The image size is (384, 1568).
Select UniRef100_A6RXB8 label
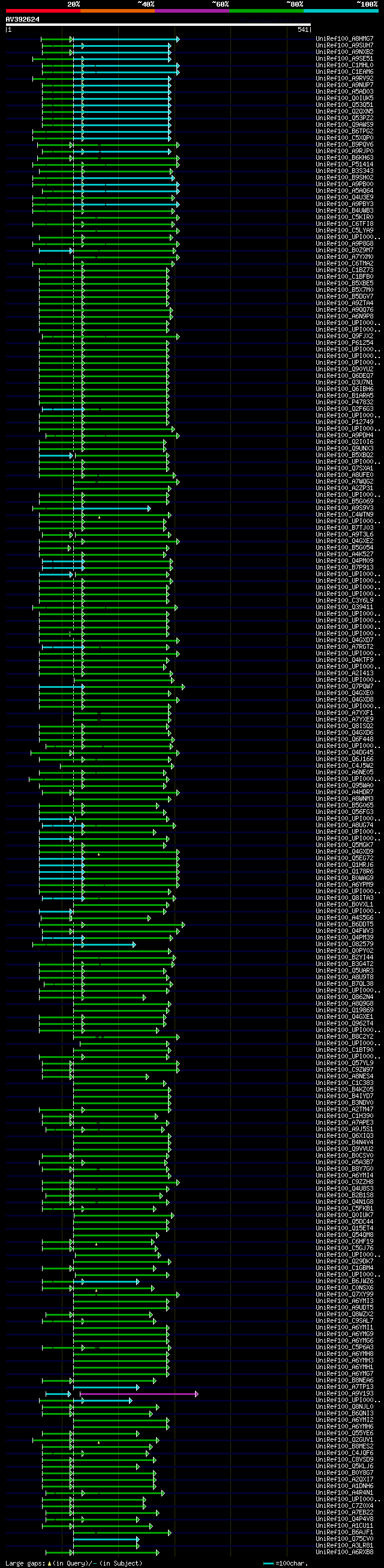tap(344, 1552)
